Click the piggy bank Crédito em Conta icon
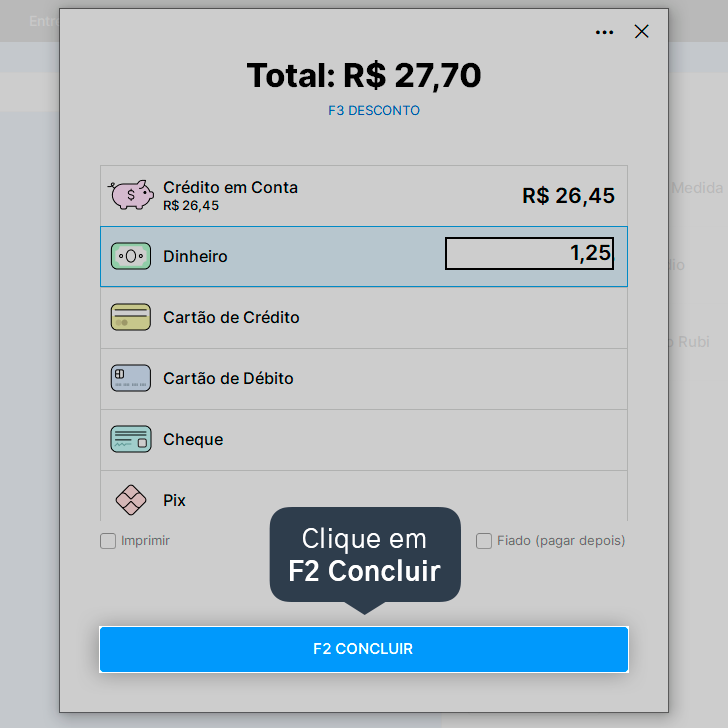The image size is (728, 728). (131, 195)
